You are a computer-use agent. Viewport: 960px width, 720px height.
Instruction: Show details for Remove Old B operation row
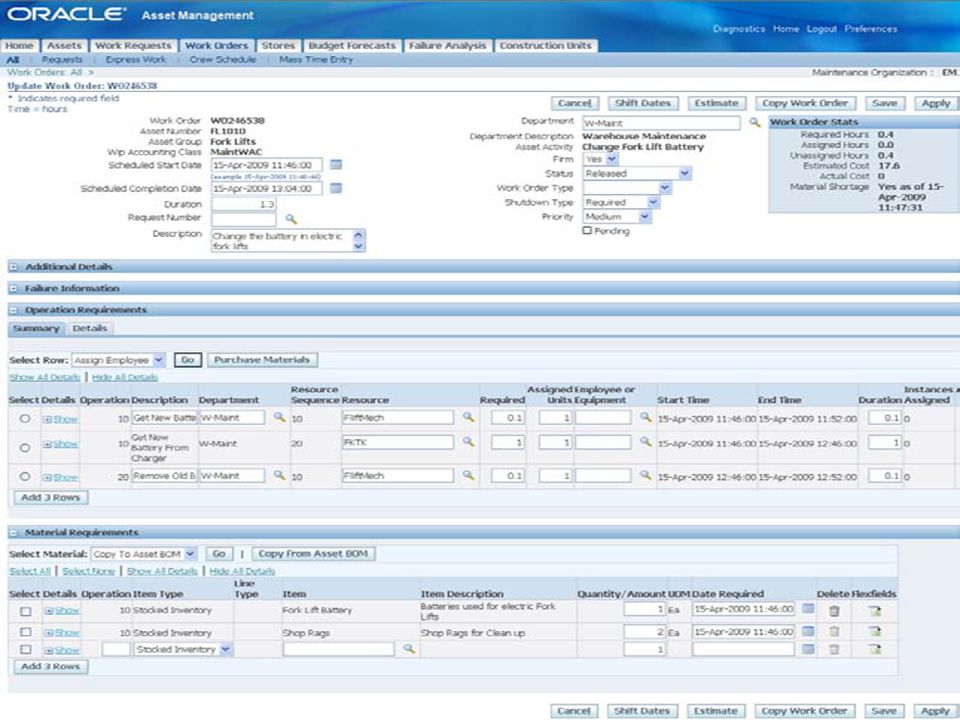(x=61, y=477)
